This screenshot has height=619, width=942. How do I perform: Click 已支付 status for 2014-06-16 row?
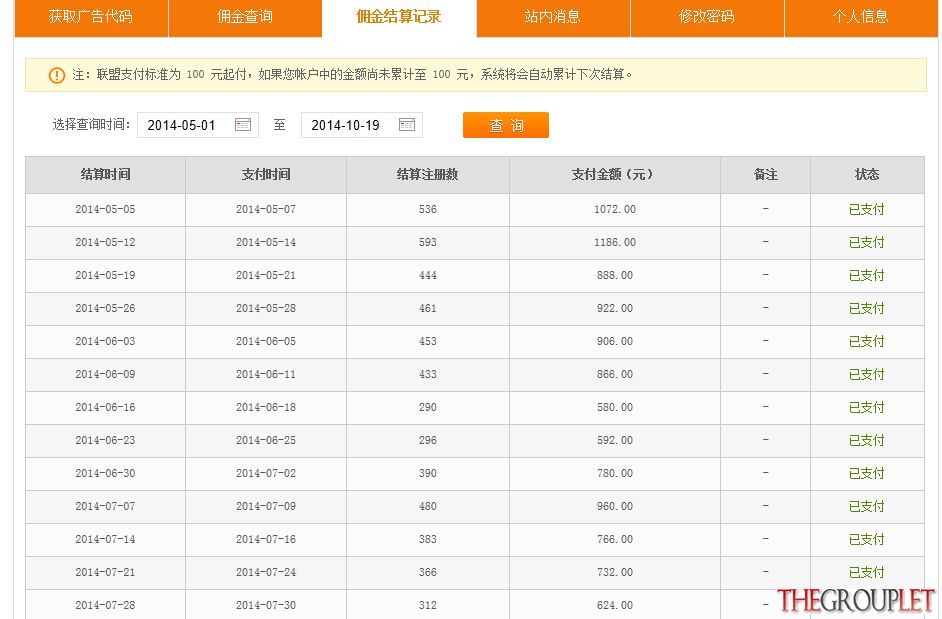pos(866,407)
